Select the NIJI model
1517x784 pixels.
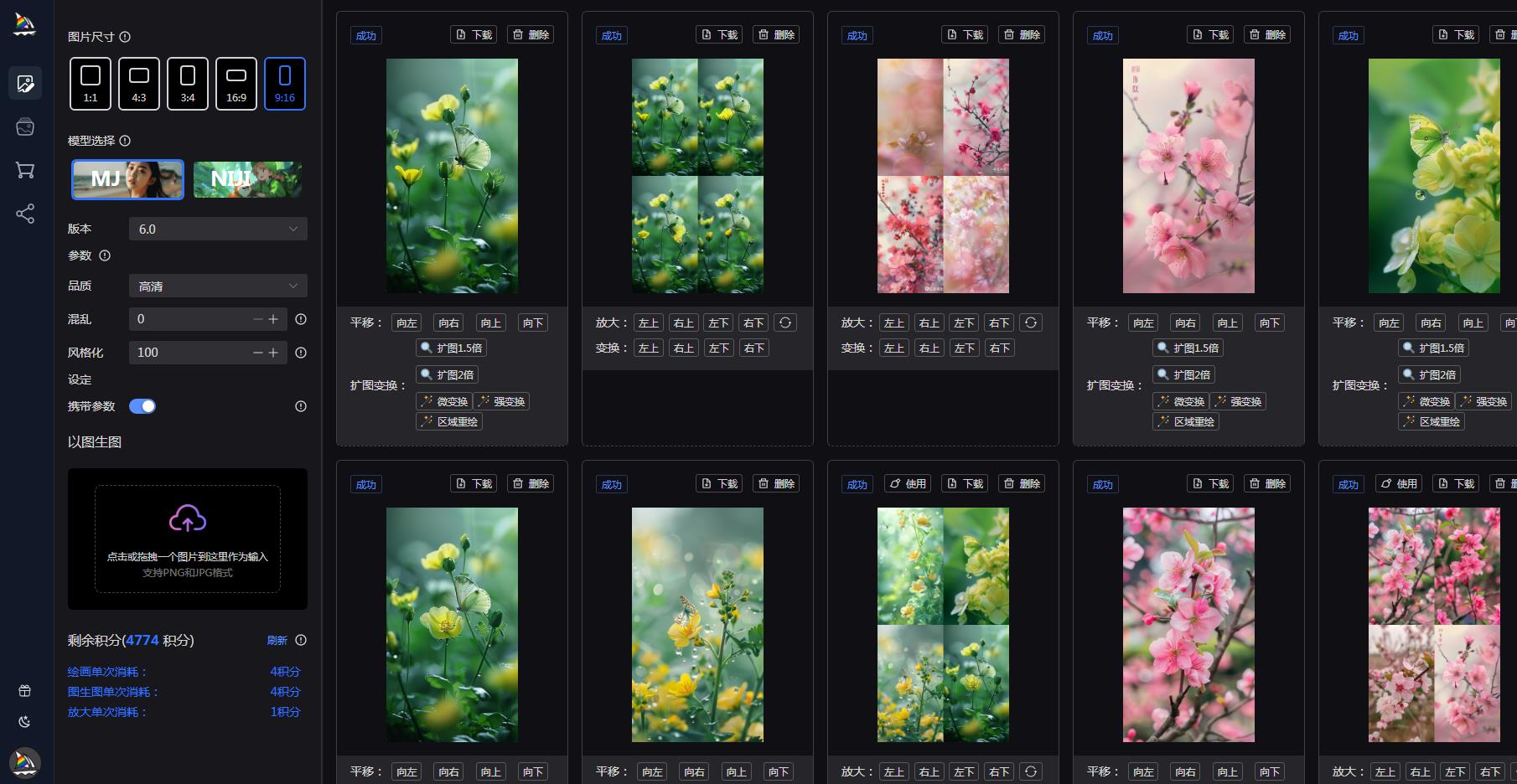tap(247, 179)
